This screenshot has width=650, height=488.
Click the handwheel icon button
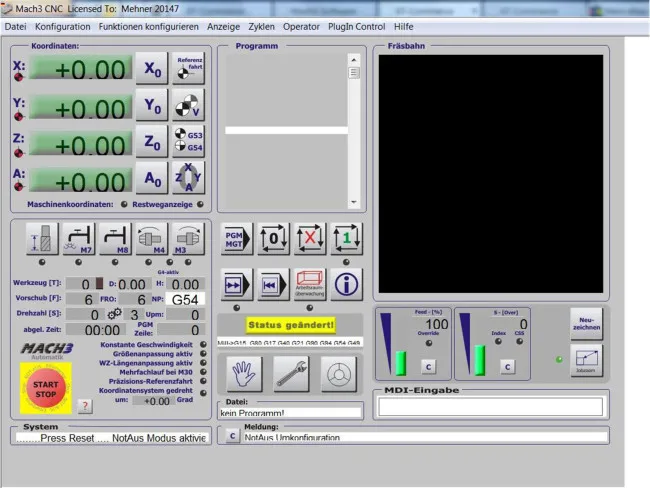(339, 374)
